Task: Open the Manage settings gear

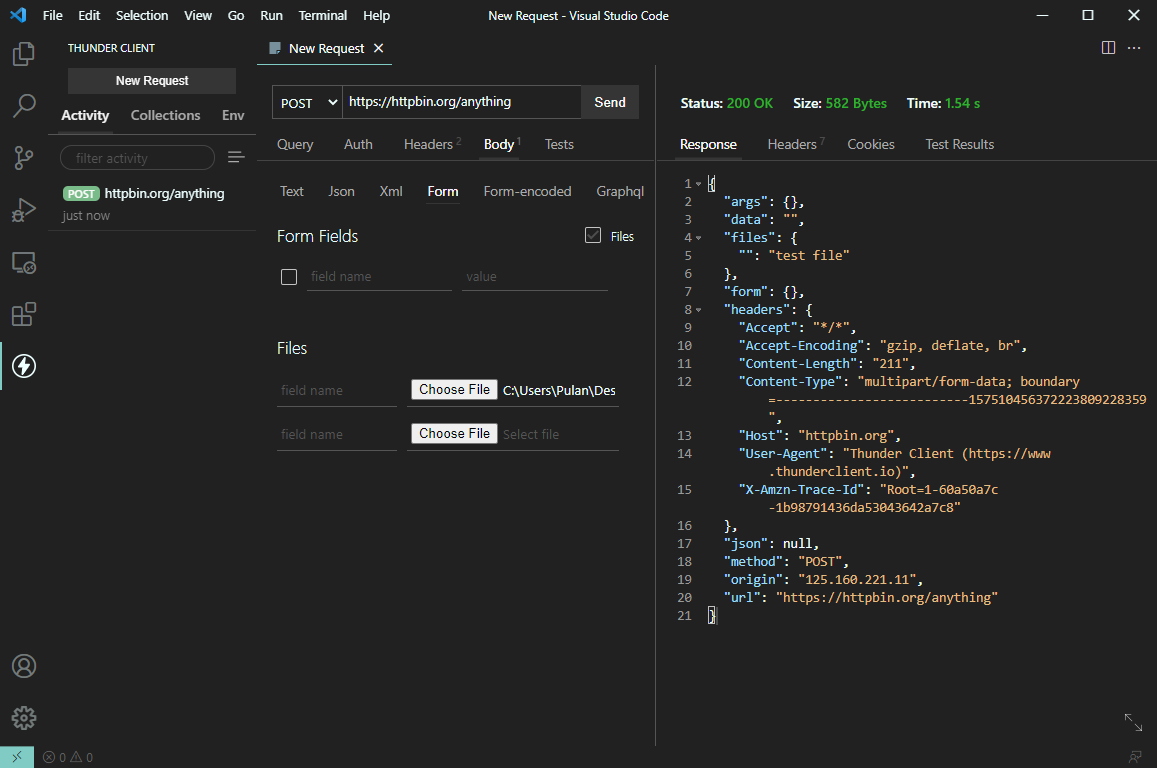Action: pyautogui.click(x=23, y=717)
